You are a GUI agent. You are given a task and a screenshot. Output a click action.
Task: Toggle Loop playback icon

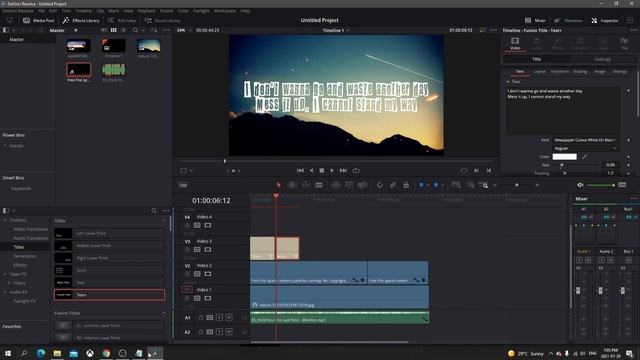point(356,170)
